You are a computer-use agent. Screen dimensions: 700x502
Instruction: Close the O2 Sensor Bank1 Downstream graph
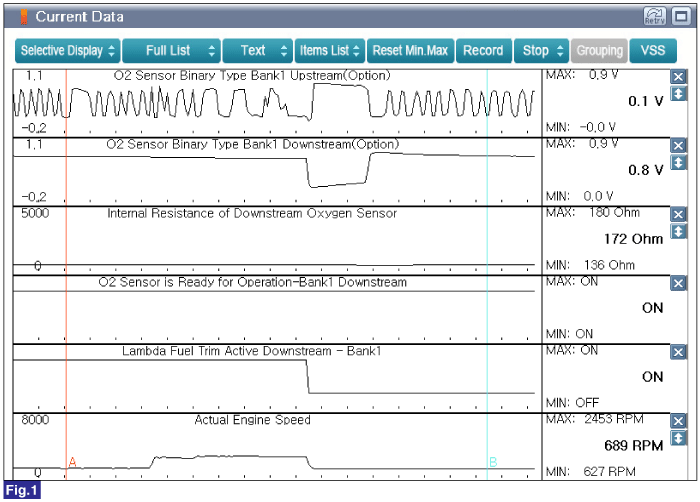[x=678, y=146]
